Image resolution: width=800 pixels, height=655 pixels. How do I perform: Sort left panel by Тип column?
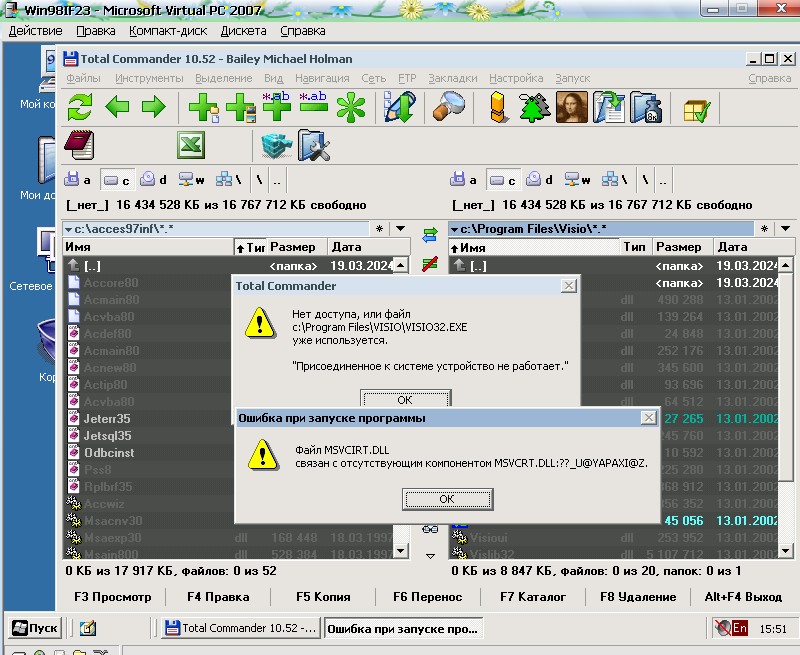pyautogui.click(x=250, y=247)
